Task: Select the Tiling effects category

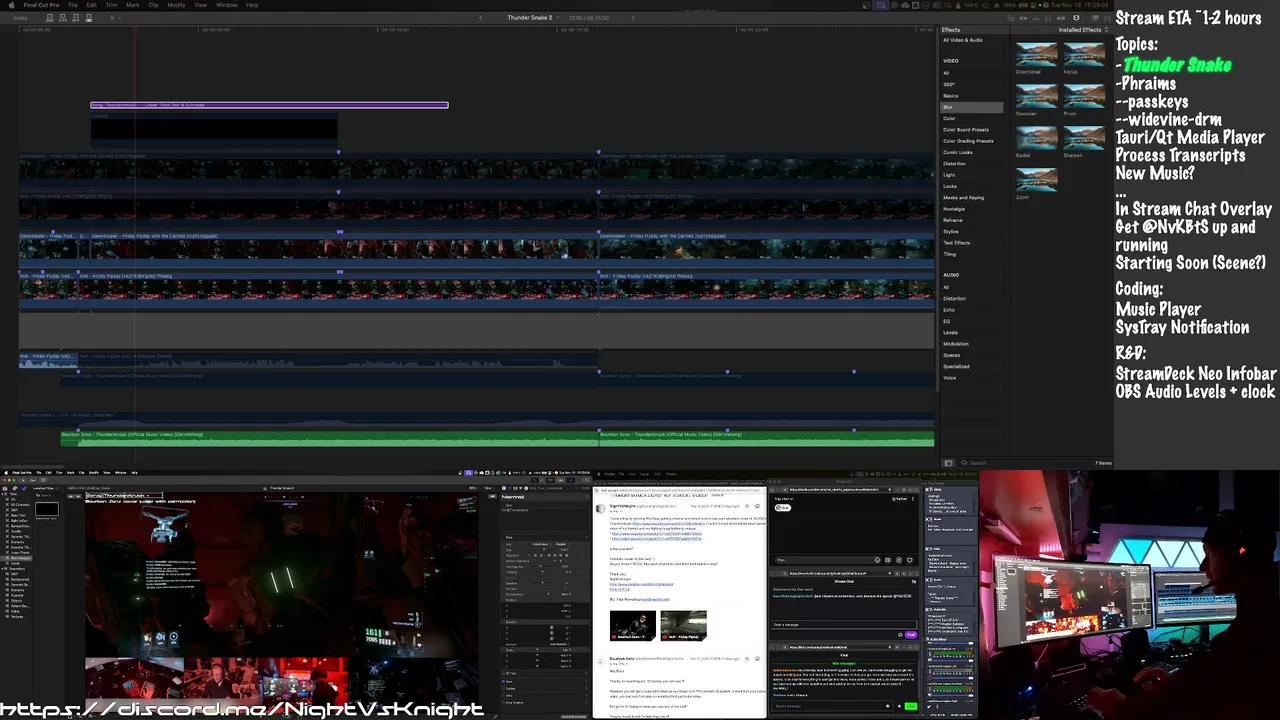Action: coord(949,254)
